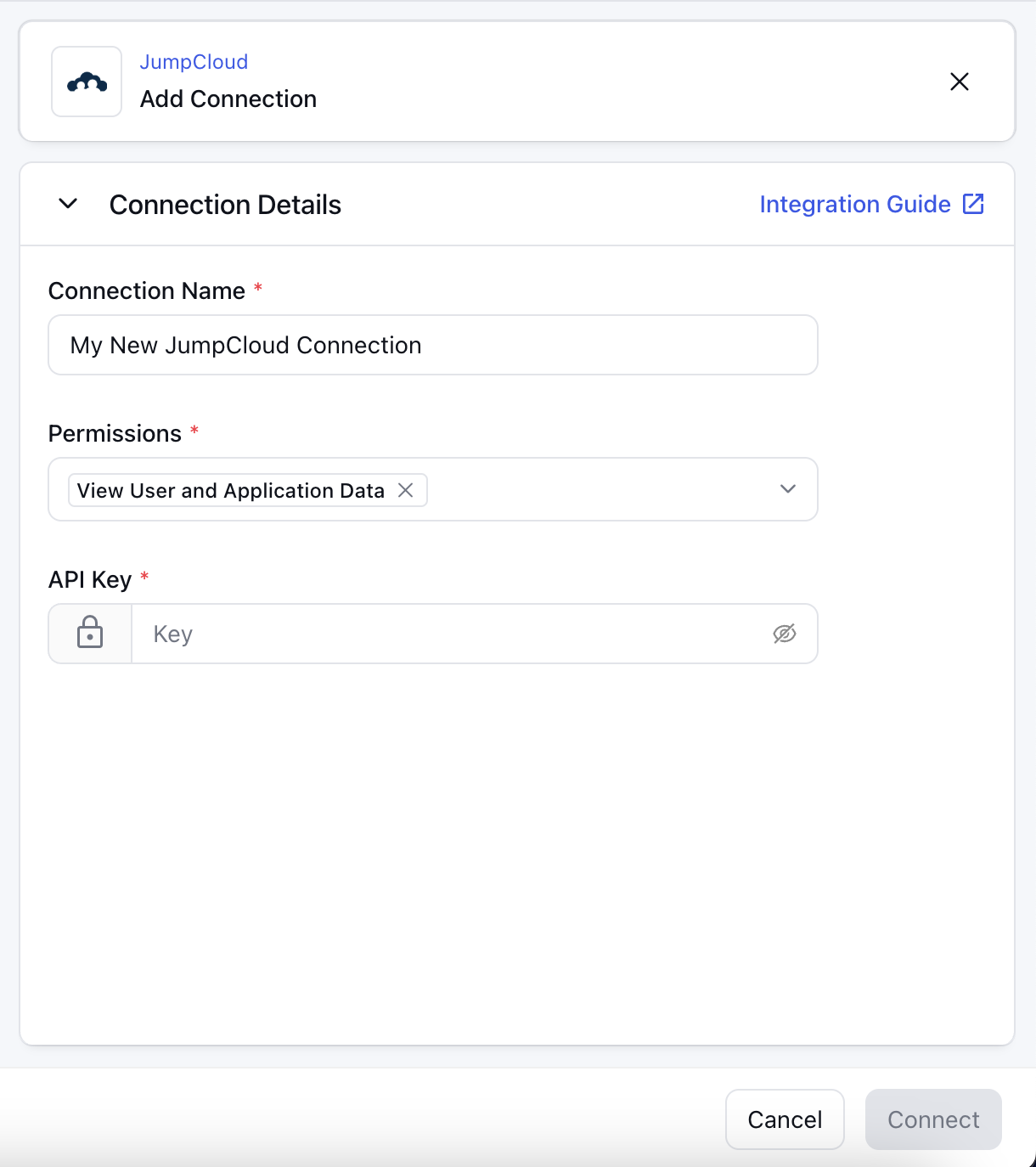Click the external-link icon beside Integration Guide
Image resolution: width=1036 pixels, height=1167 pixels.
point(973,204)
